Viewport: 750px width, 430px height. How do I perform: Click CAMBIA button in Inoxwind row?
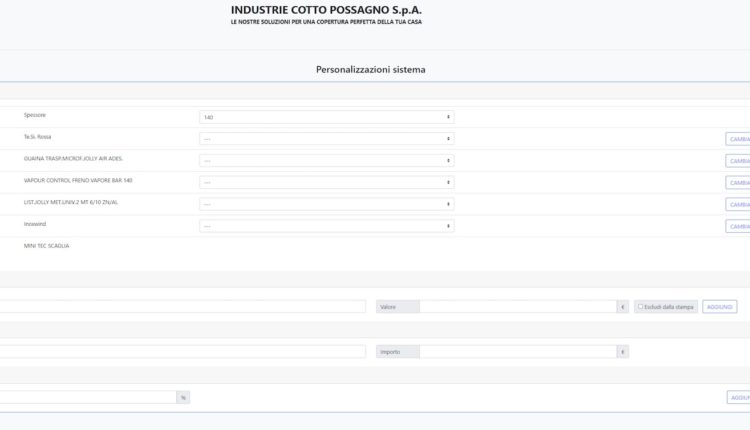pos(738,226)
